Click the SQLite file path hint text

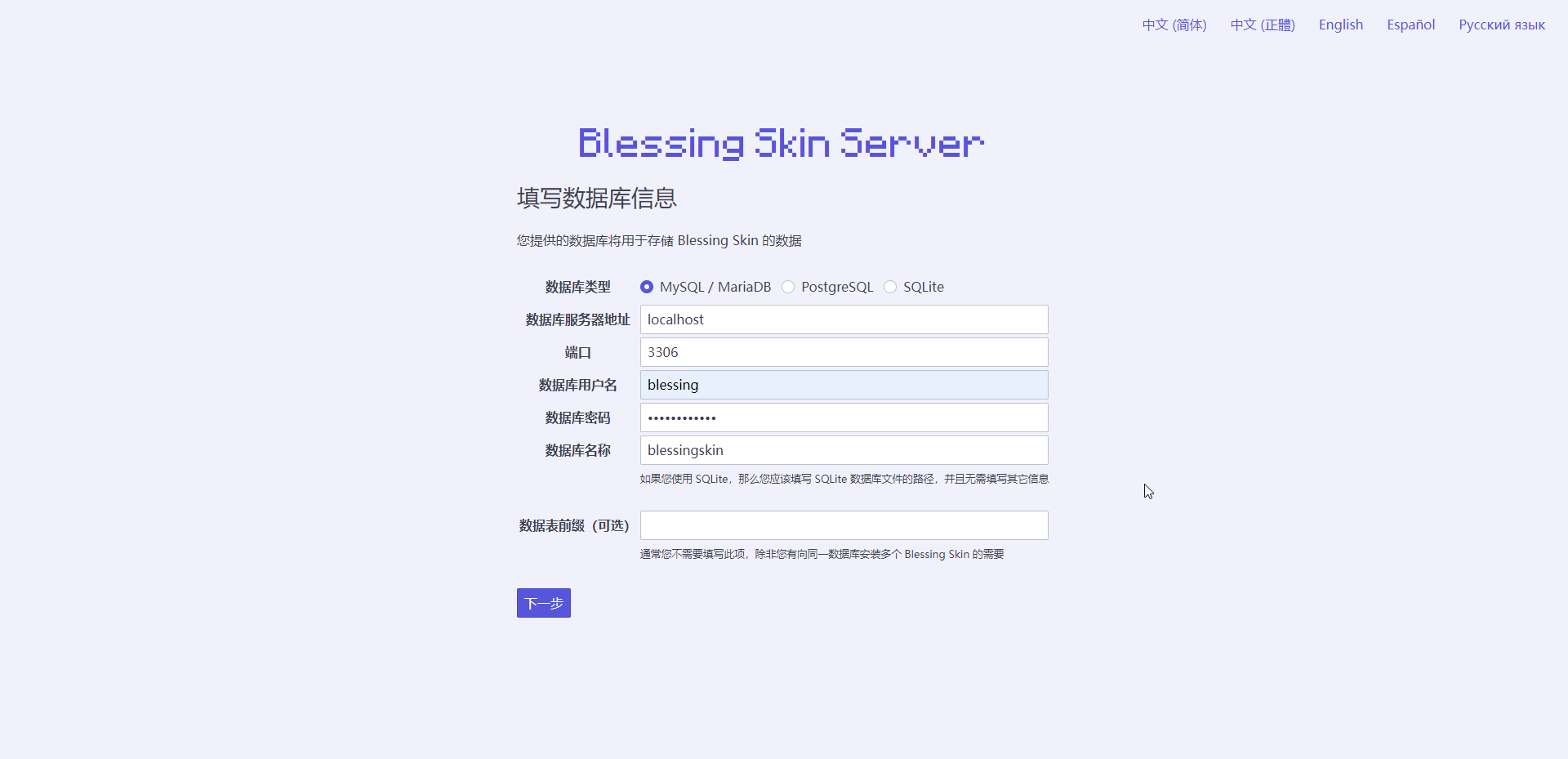coord(844,479)
